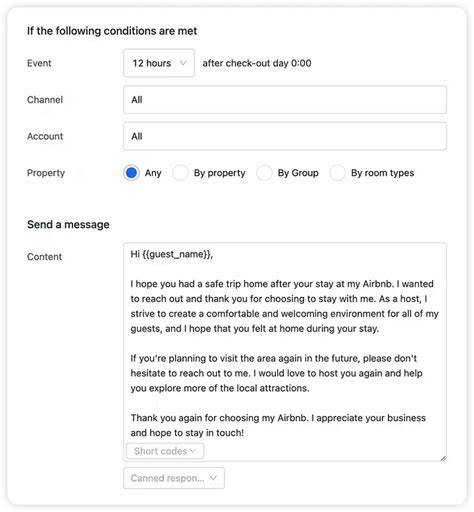This screenshot has width=474, height=512.
Task: Click the Account field showing All
Action: pos(285,136)
